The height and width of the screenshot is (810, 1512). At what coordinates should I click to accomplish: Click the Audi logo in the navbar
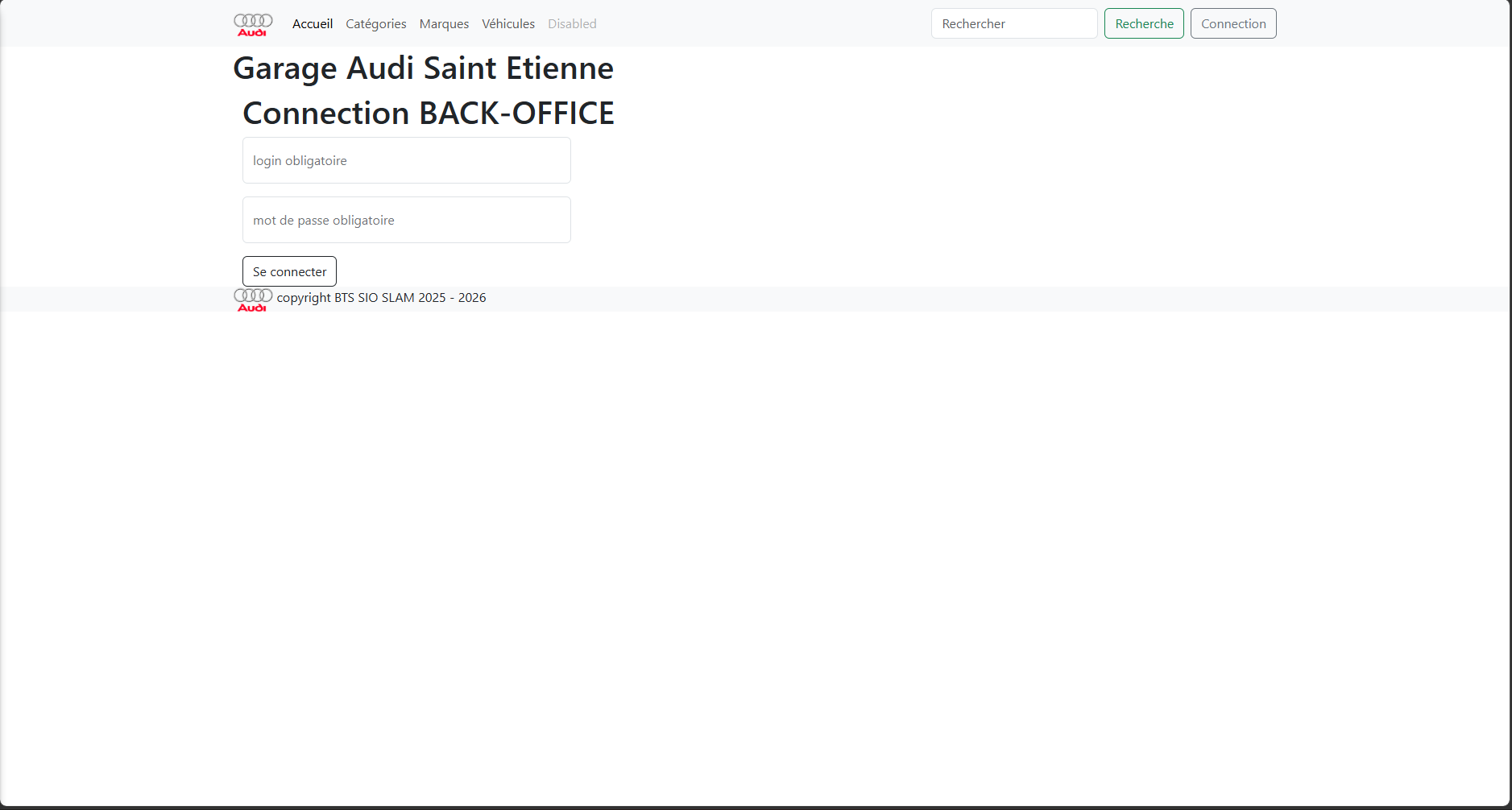click(253, 24)
